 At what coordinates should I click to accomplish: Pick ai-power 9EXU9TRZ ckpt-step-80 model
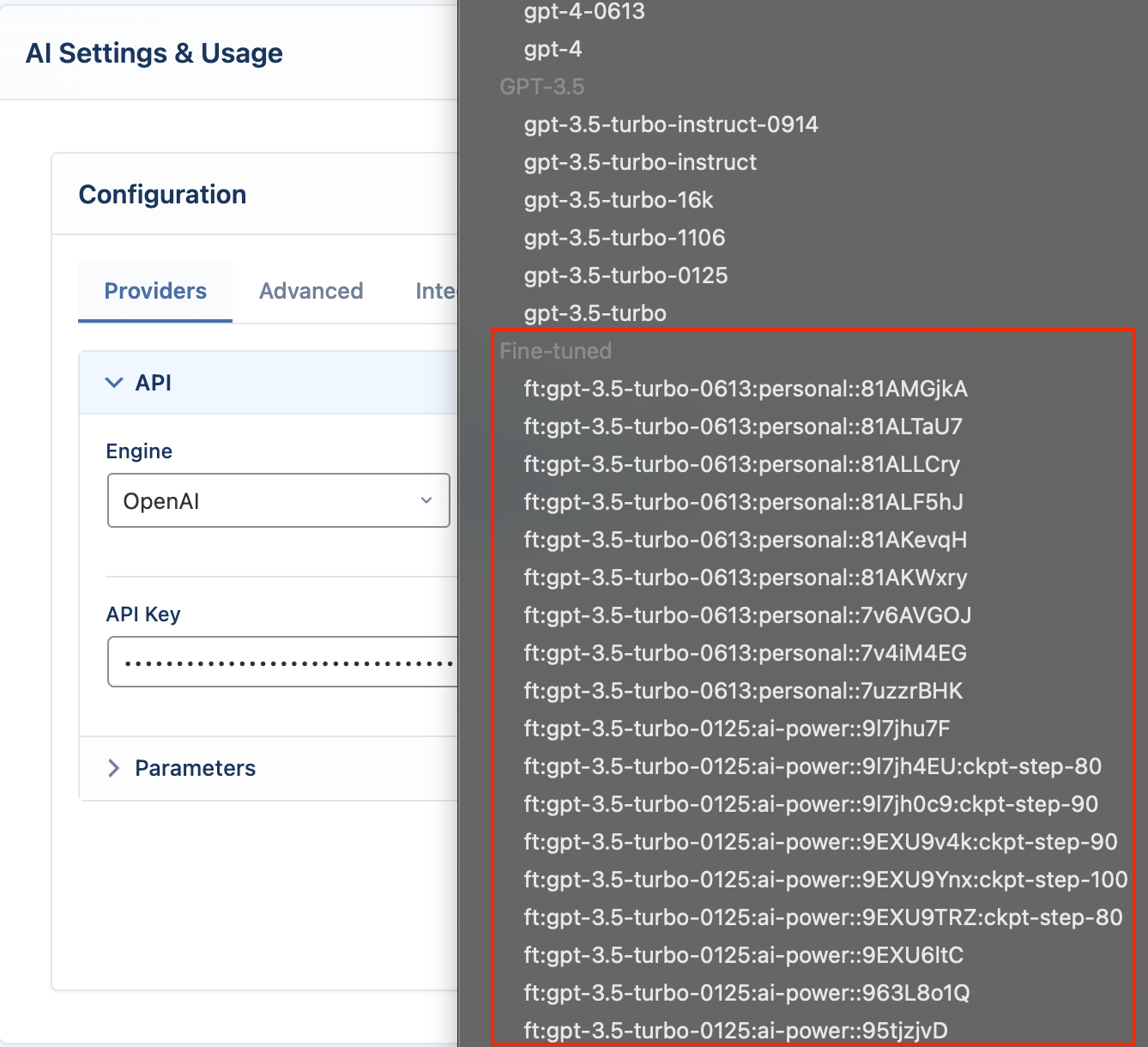click(823, 917)
